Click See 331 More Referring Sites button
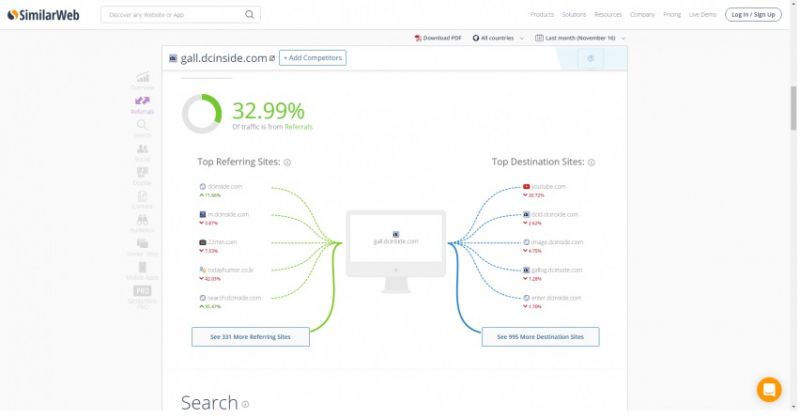The image size is (800, 418). pyautogui.click(x=250, y=337)
